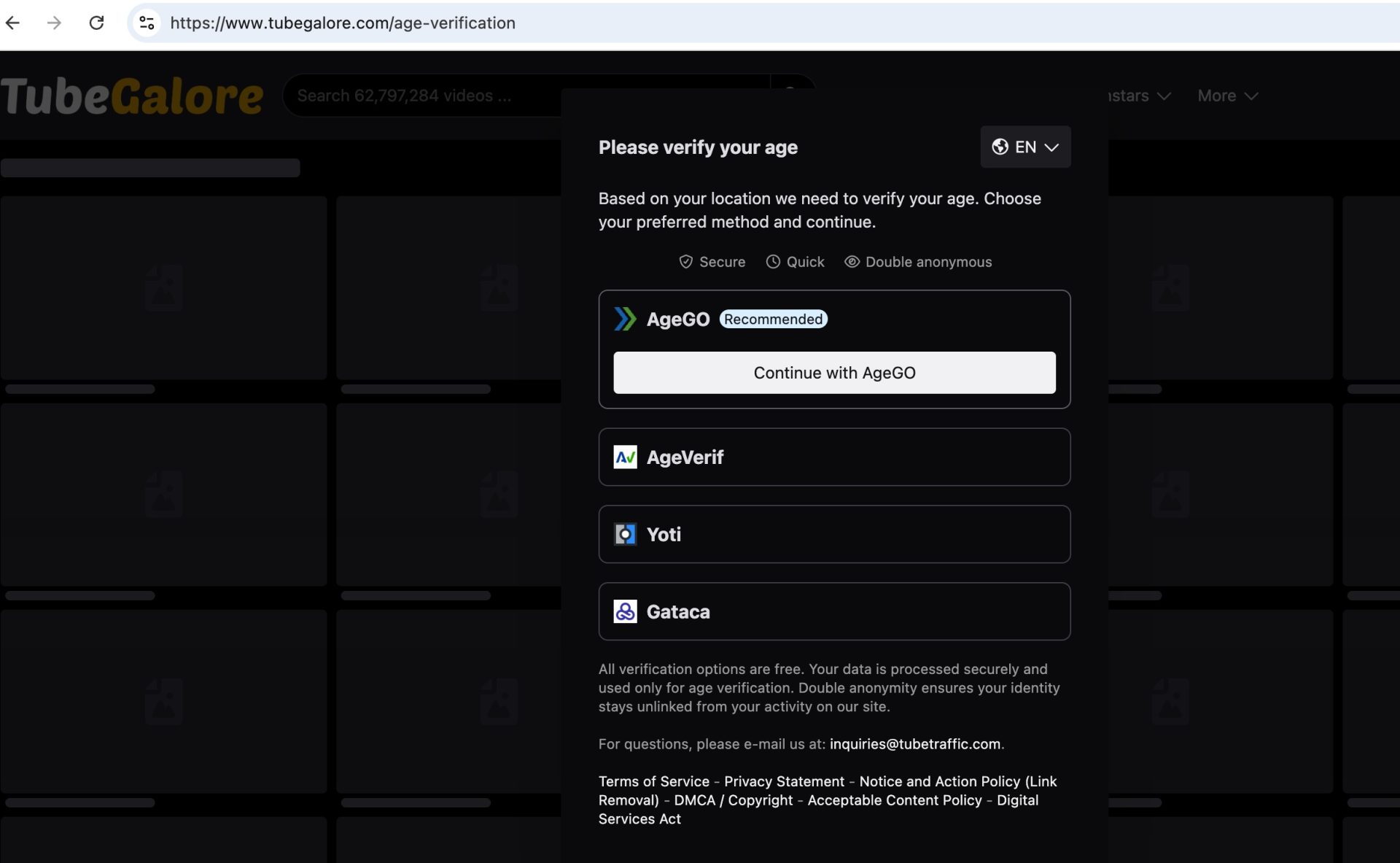Click the AgeGO logo icon
This screenshot has width=1400, height=863.
pos(625,319)
